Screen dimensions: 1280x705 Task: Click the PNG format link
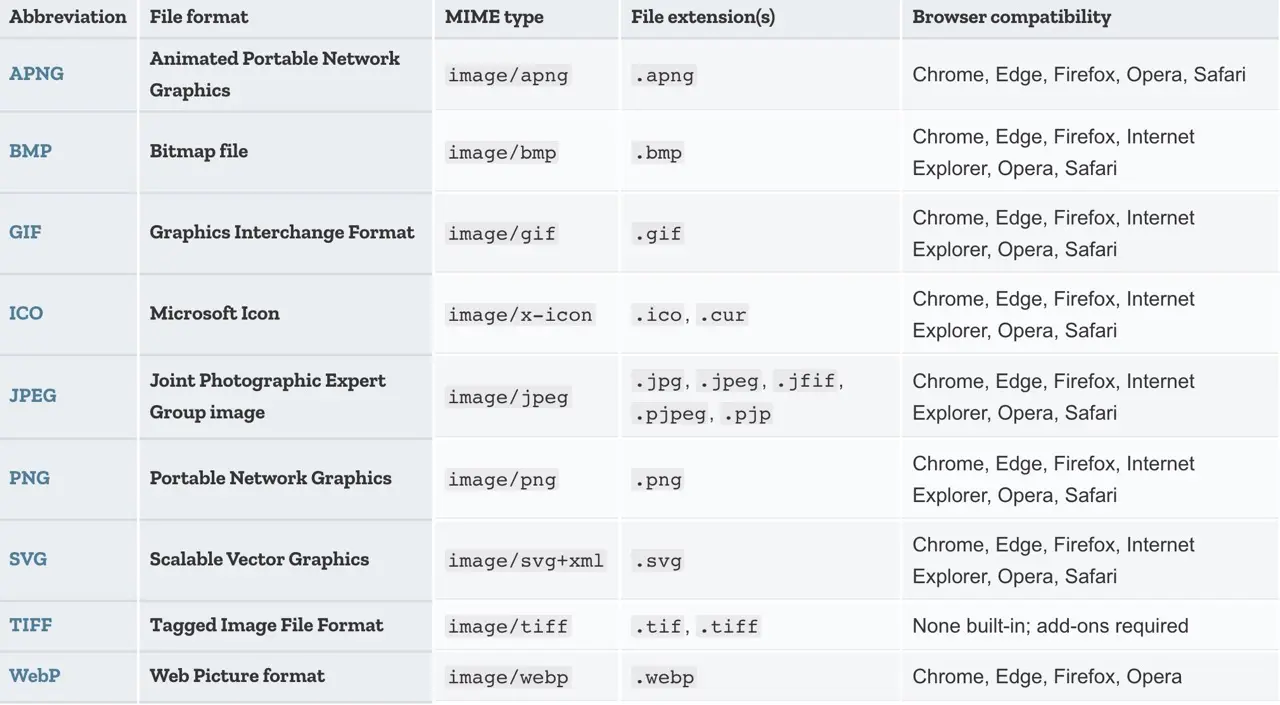tap(29, 478)
